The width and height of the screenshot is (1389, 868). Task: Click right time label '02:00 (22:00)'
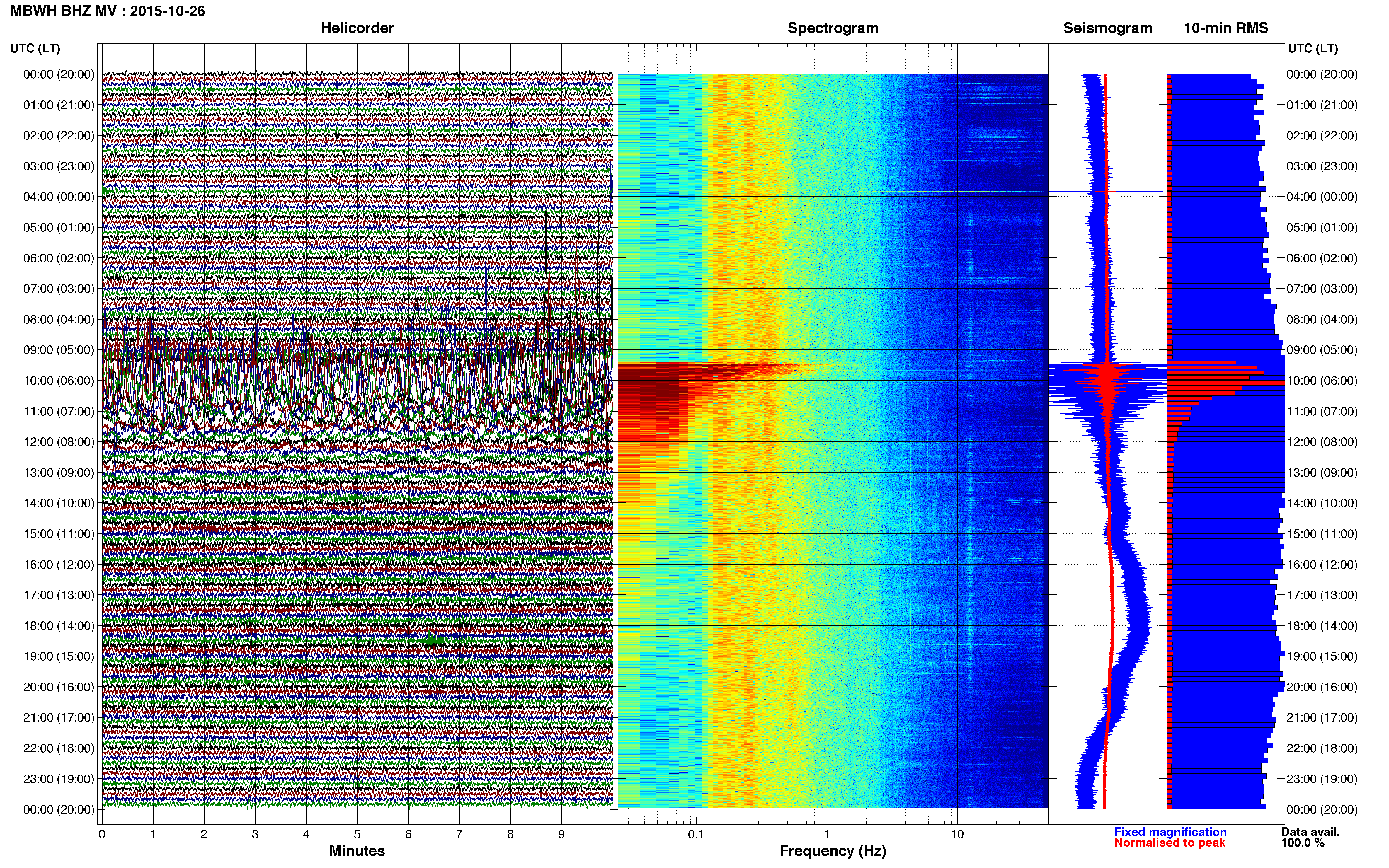tap(1322, 135)
